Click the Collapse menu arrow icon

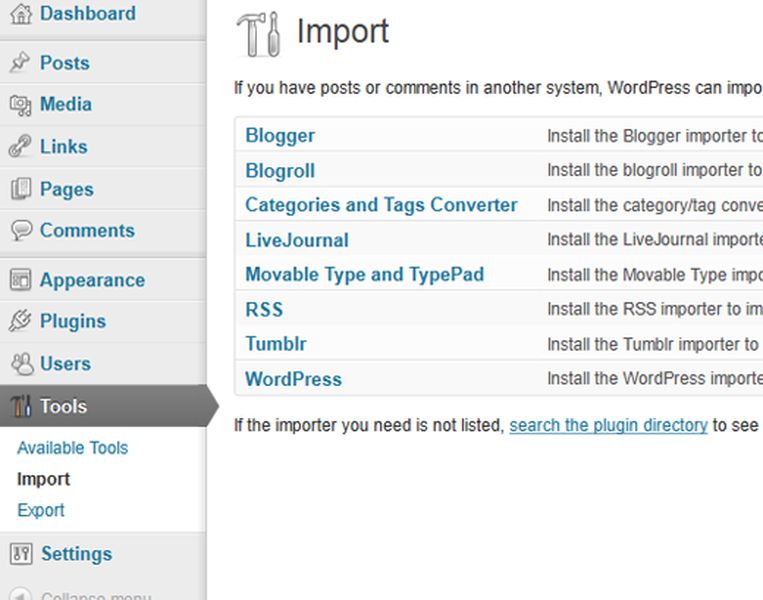tap(21, 595)
